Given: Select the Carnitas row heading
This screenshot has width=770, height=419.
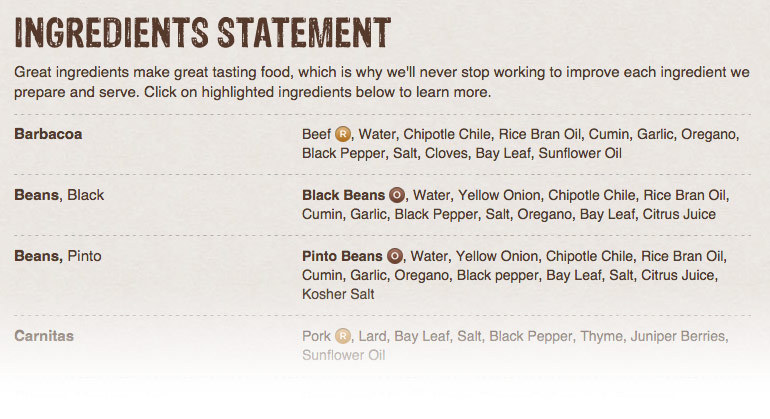Looking at the screenshot, I should [x=44, y=336].
